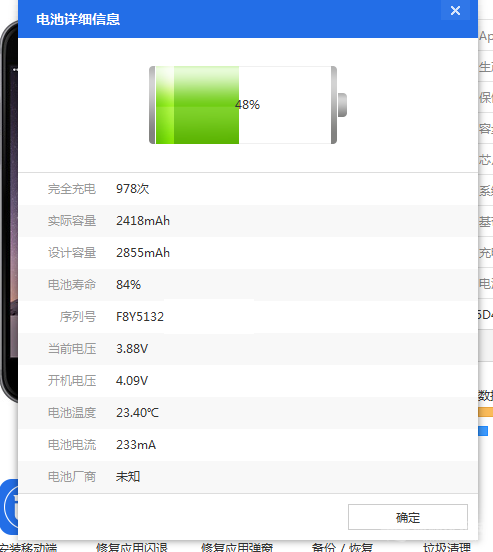Select the 84% battery life value
493x552 pixels.
[129, 284]
